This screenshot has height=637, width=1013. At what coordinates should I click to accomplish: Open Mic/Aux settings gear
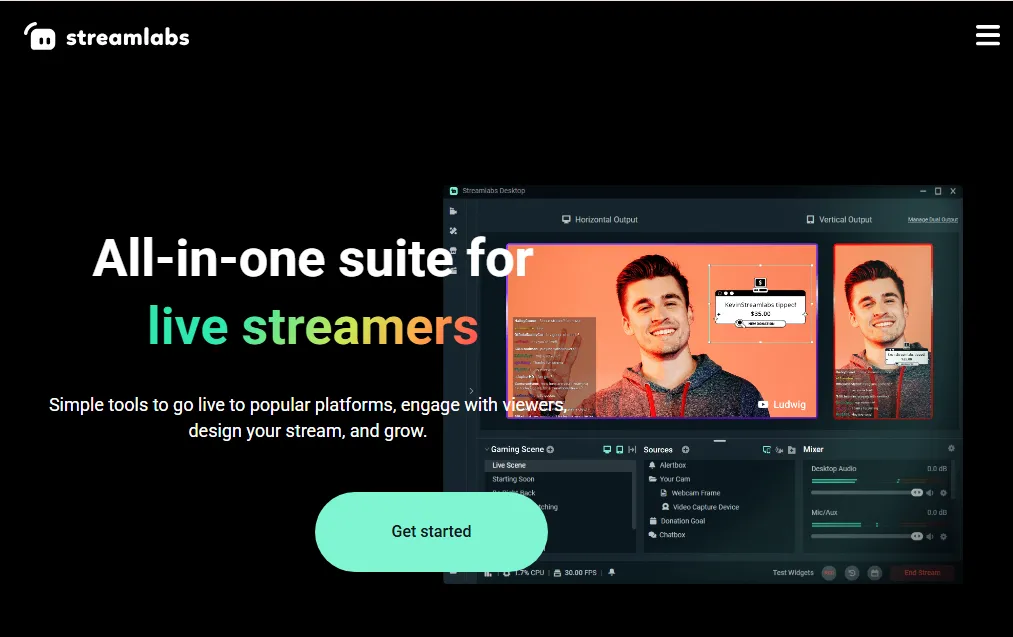pos(943,536)
